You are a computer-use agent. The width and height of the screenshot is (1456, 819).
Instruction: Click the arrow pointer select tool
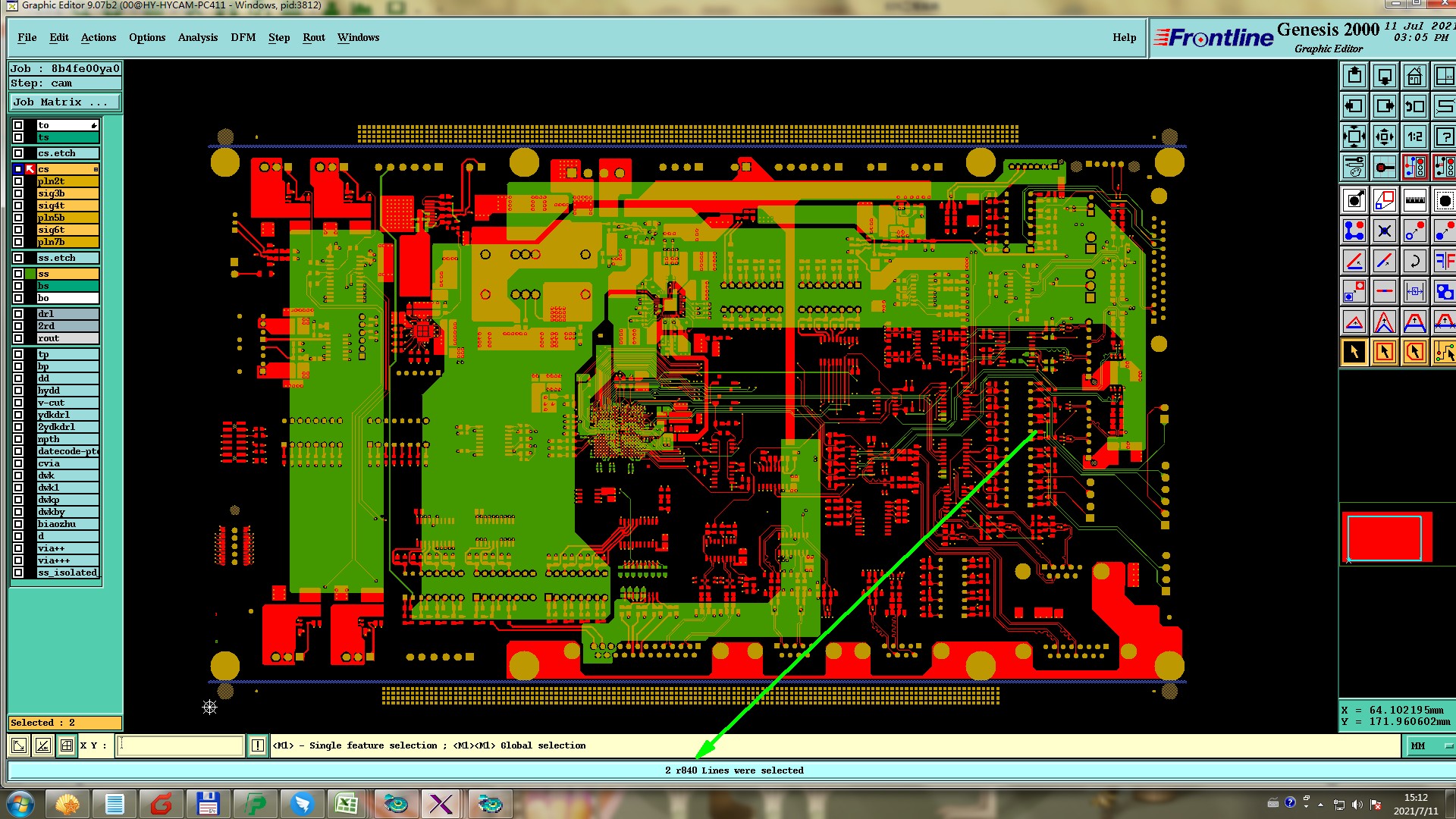point(1354,352)
